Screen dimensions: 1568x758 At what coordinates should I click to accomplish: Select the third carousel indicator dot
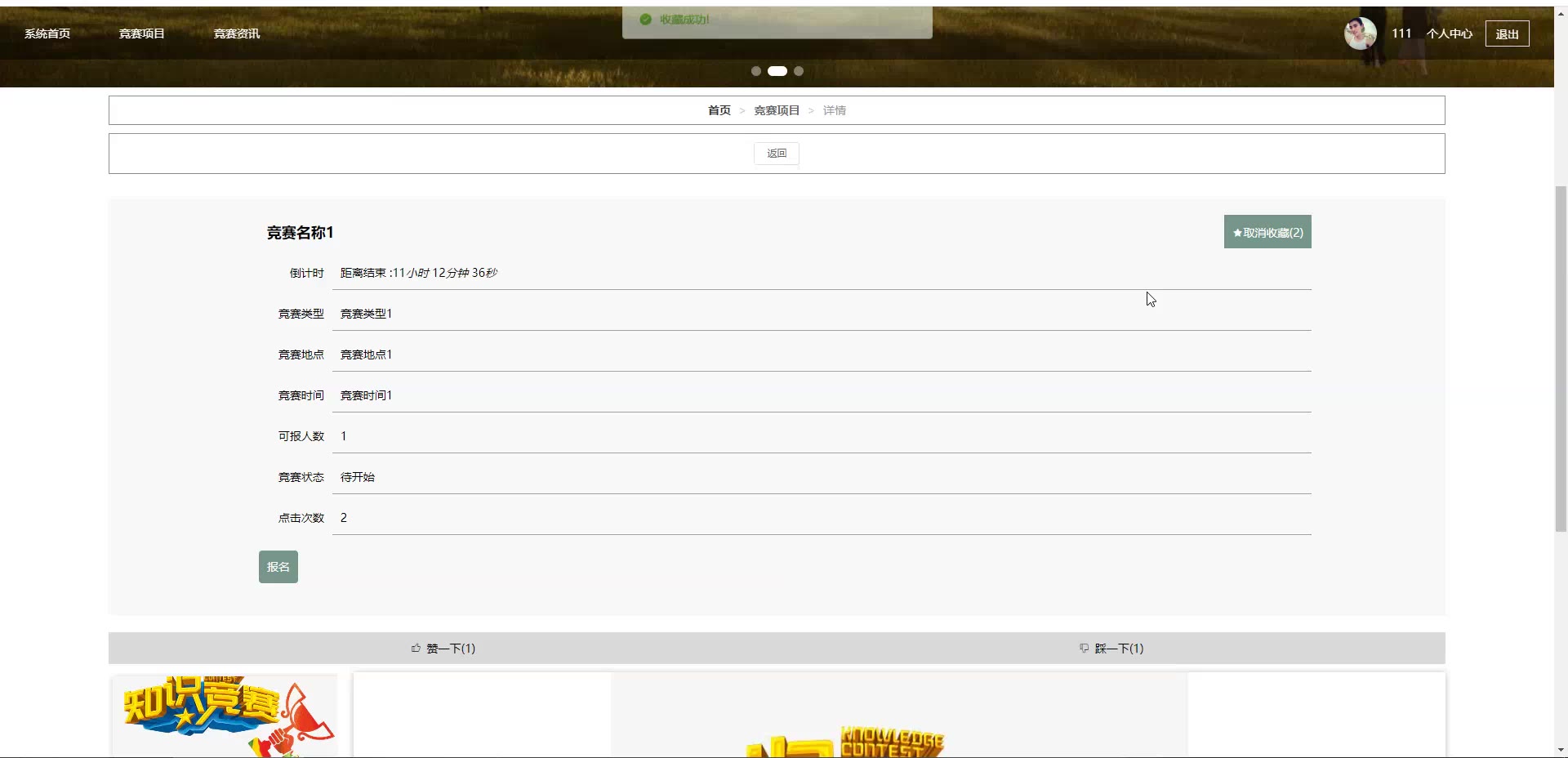pos(799,71)
